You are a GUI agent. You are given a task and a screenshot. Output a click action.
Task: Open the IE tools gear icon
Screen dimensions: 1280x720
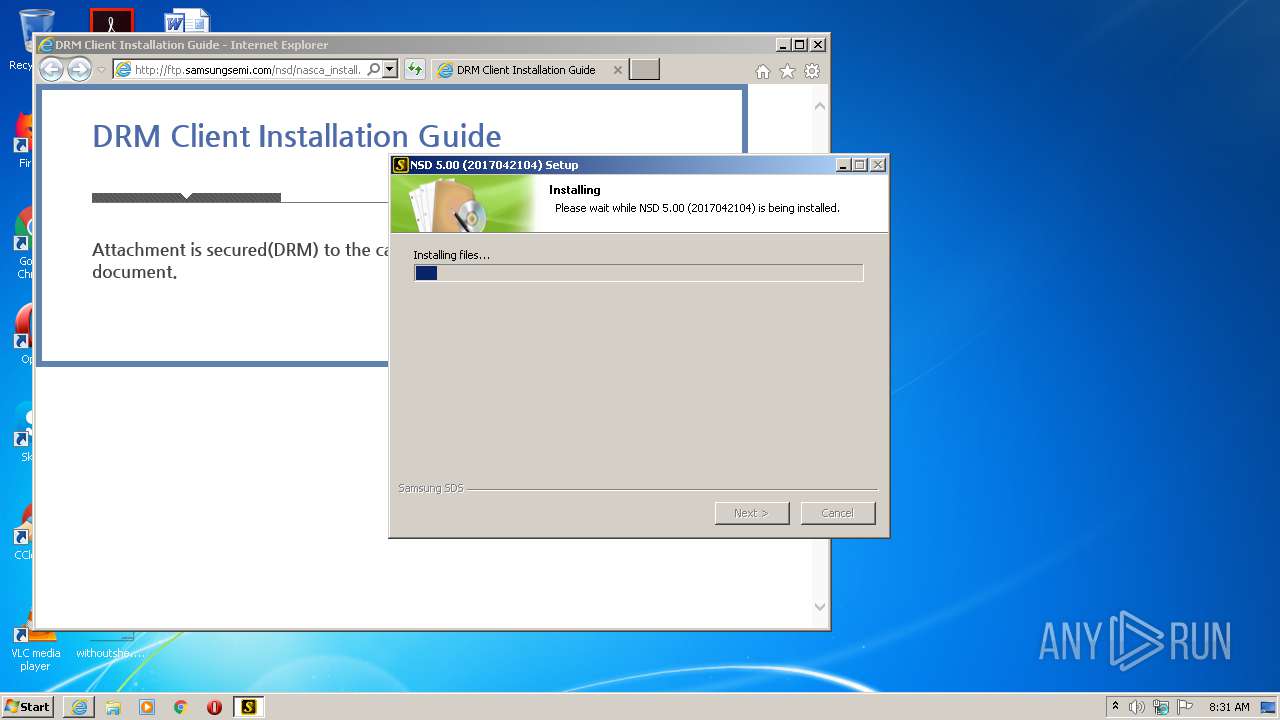click(x=812, y=71)
